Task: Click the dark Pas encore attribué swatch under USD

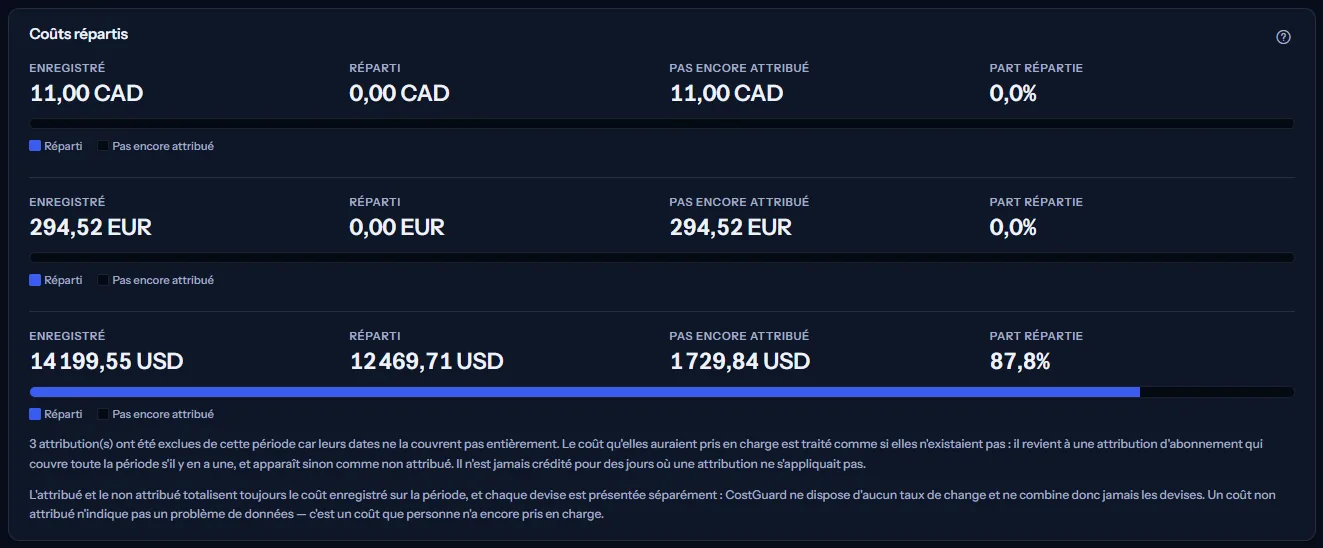Action: [x=103, y=414]
